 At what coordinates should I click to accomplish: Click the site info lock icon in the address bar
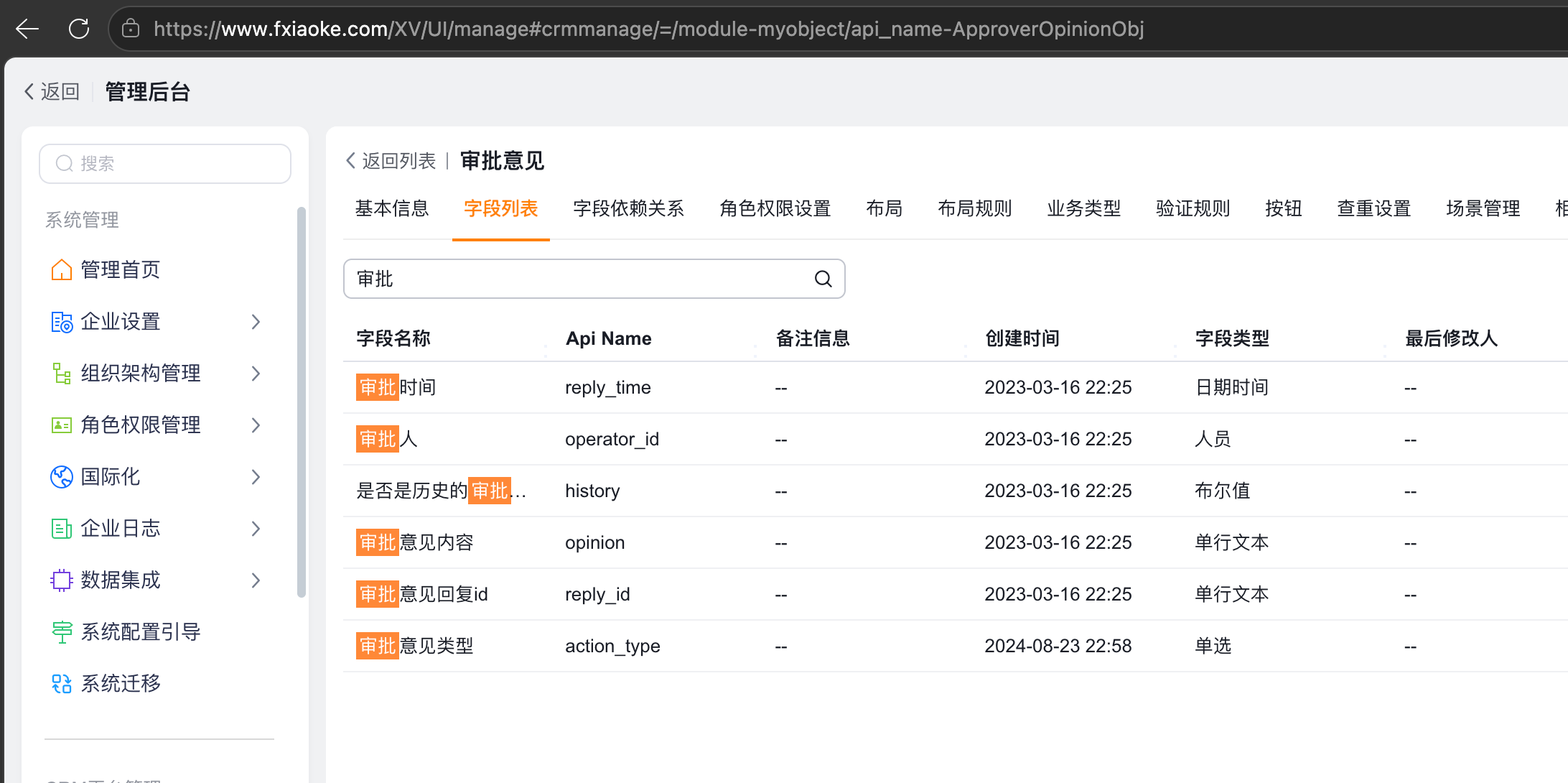pyautogui.click(x=131, y=29)
